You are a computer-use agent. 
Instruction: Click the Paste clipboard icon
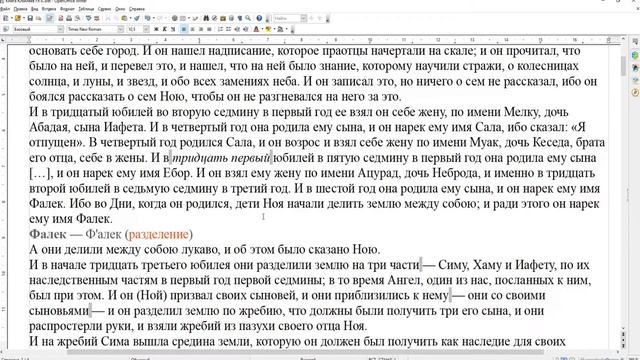point(124,18)
